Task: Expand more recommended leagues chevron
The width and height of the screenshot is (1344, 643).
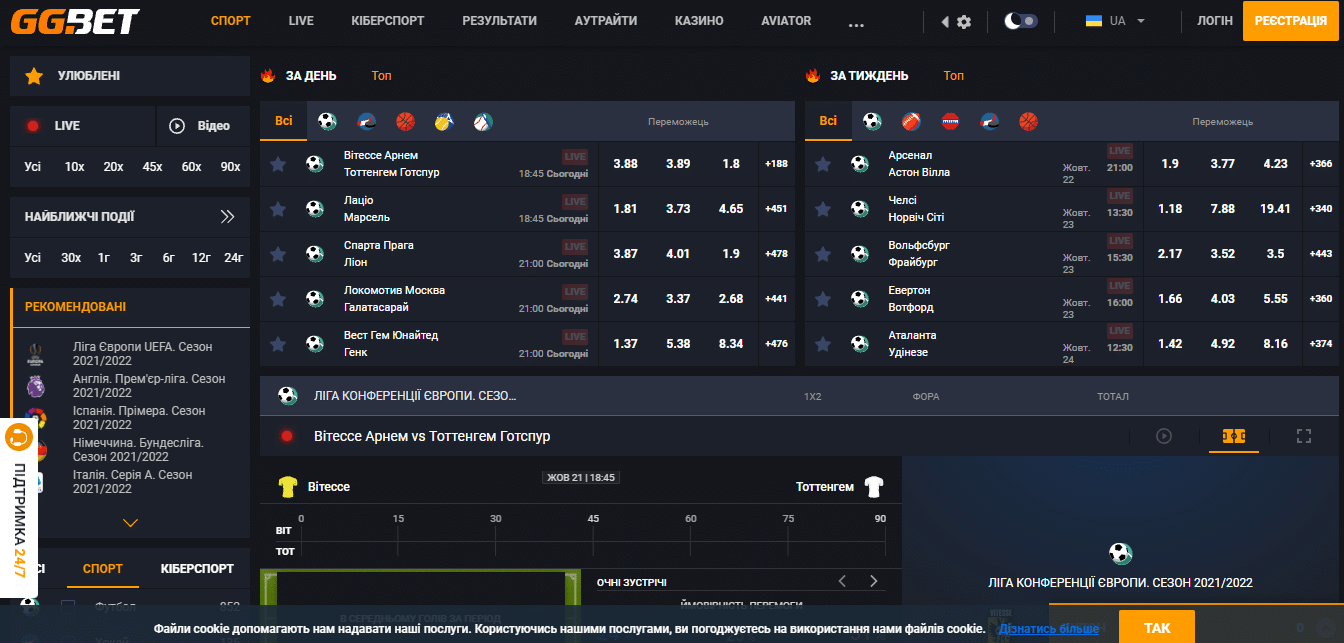Action: (x=130, y=522)
